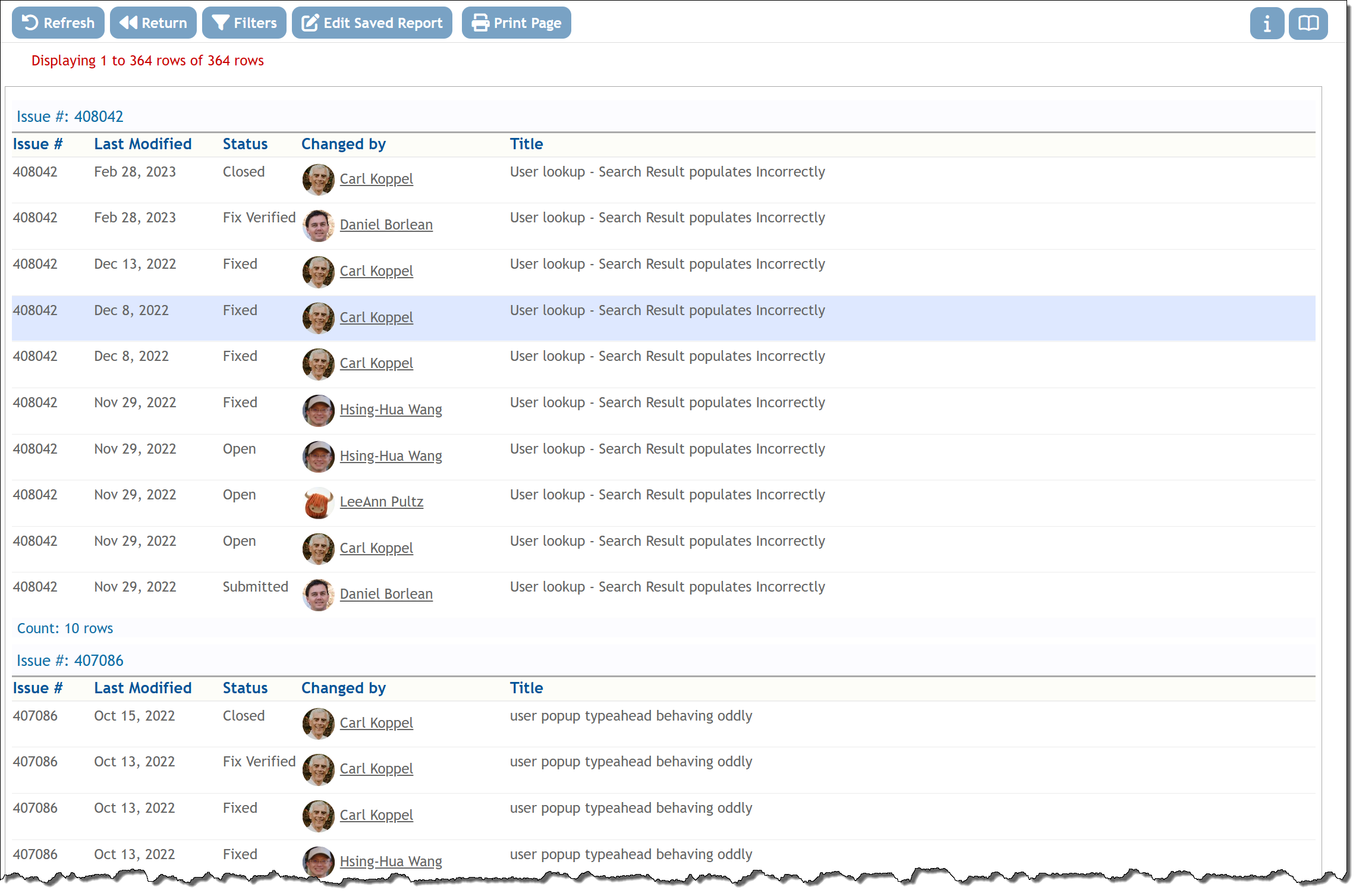Click the Issue #: 407086 group heading
The height and width of the screenshot is (896, 1356).
pyautogui.click(x=70, y=661)
